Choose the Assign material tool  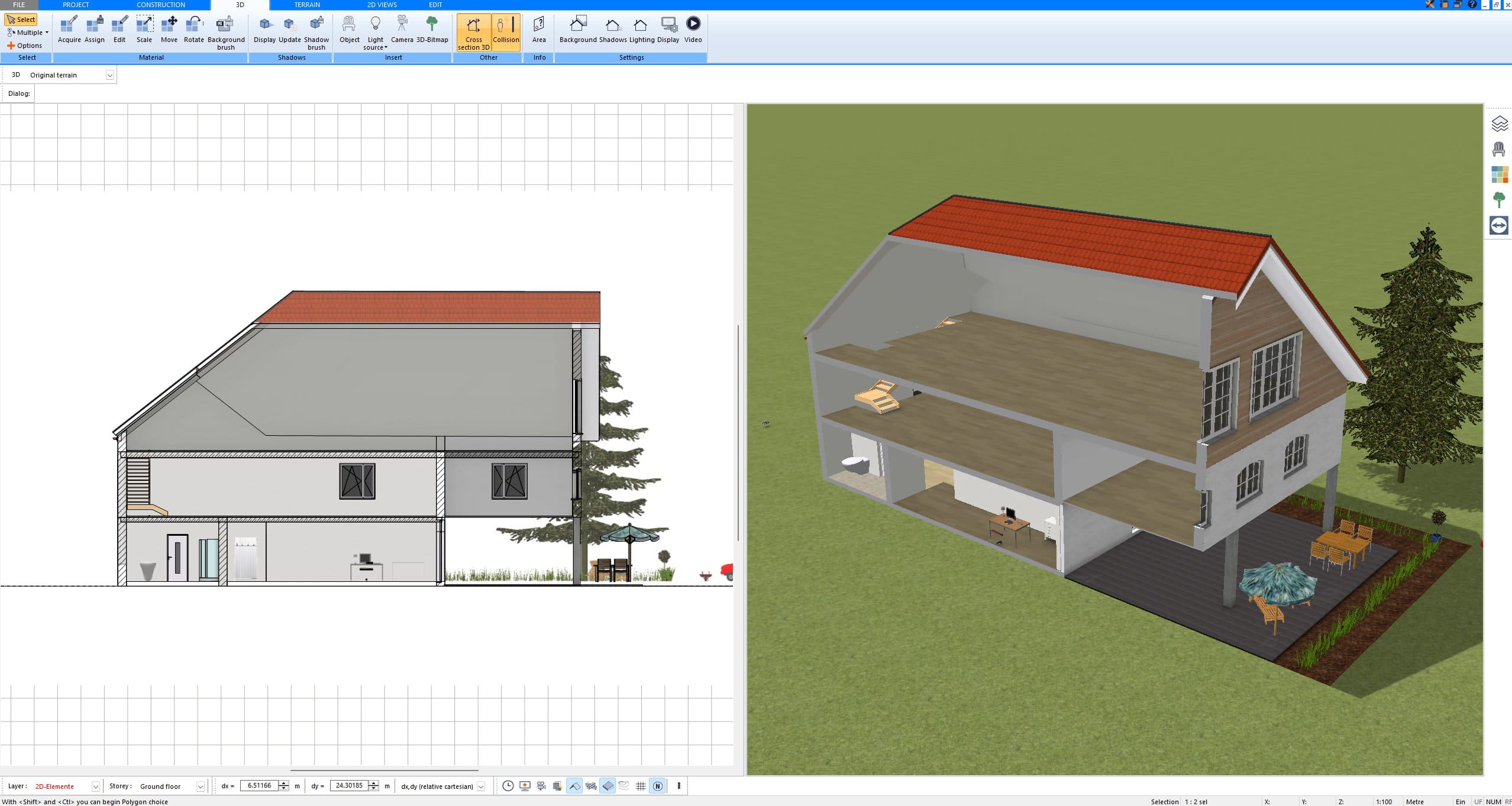point(95,30)
